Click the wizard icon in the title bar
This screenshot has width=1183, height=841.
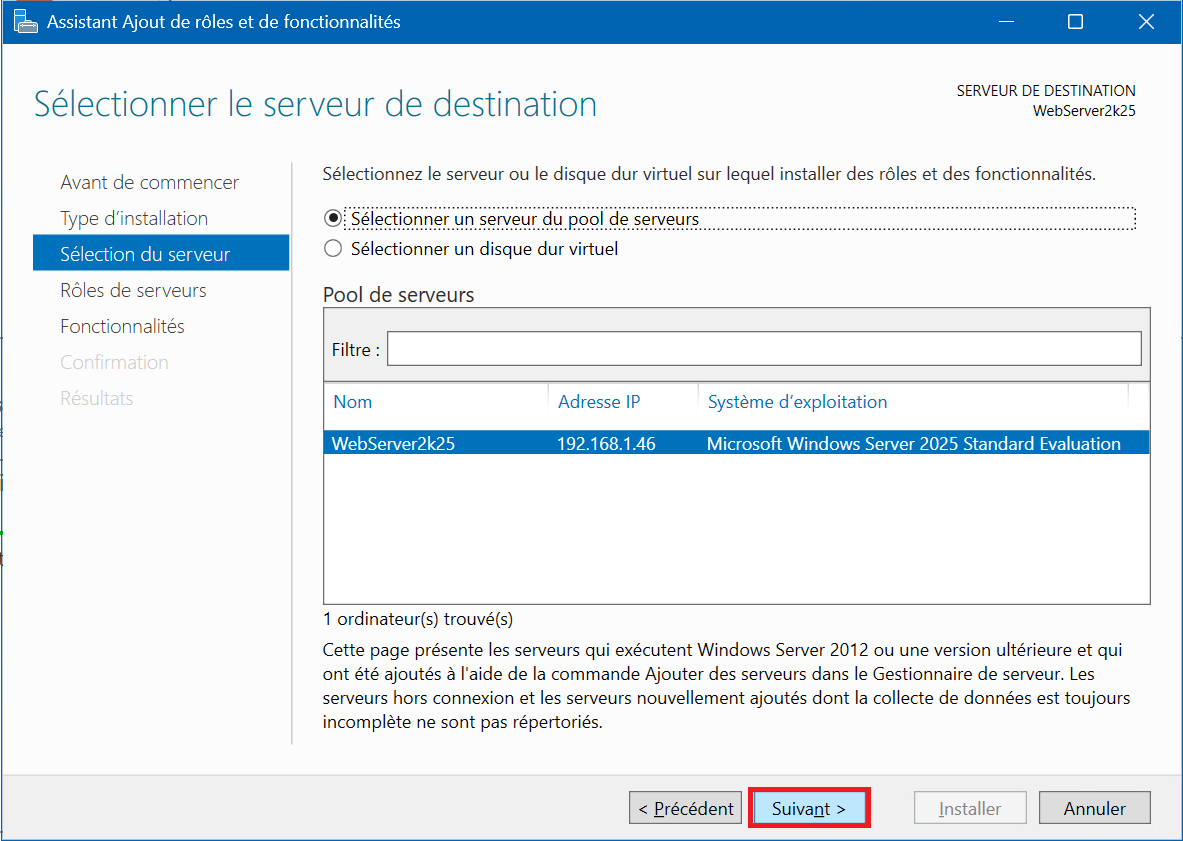26,21
